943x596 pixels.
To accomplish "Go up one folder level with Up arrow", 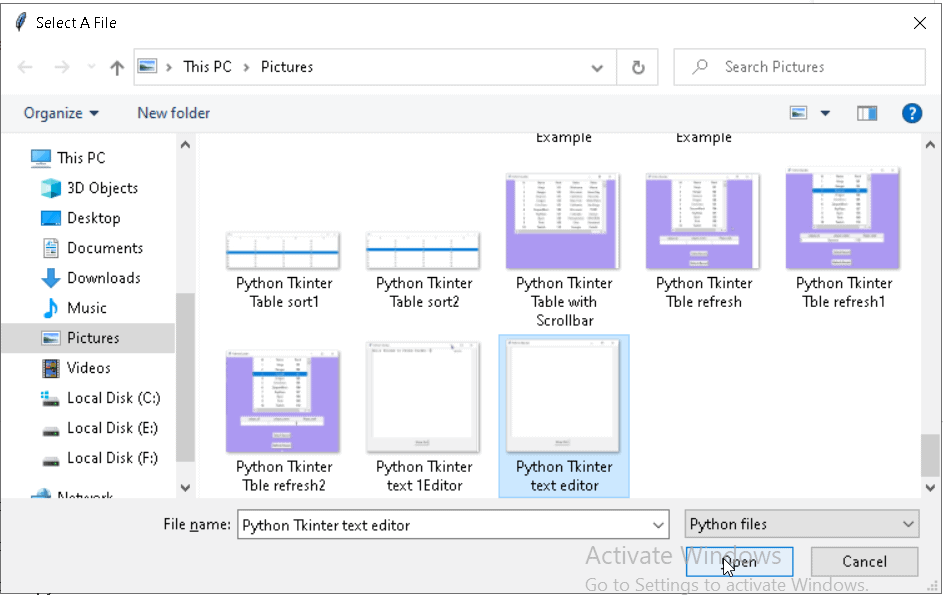I will 116,67.
